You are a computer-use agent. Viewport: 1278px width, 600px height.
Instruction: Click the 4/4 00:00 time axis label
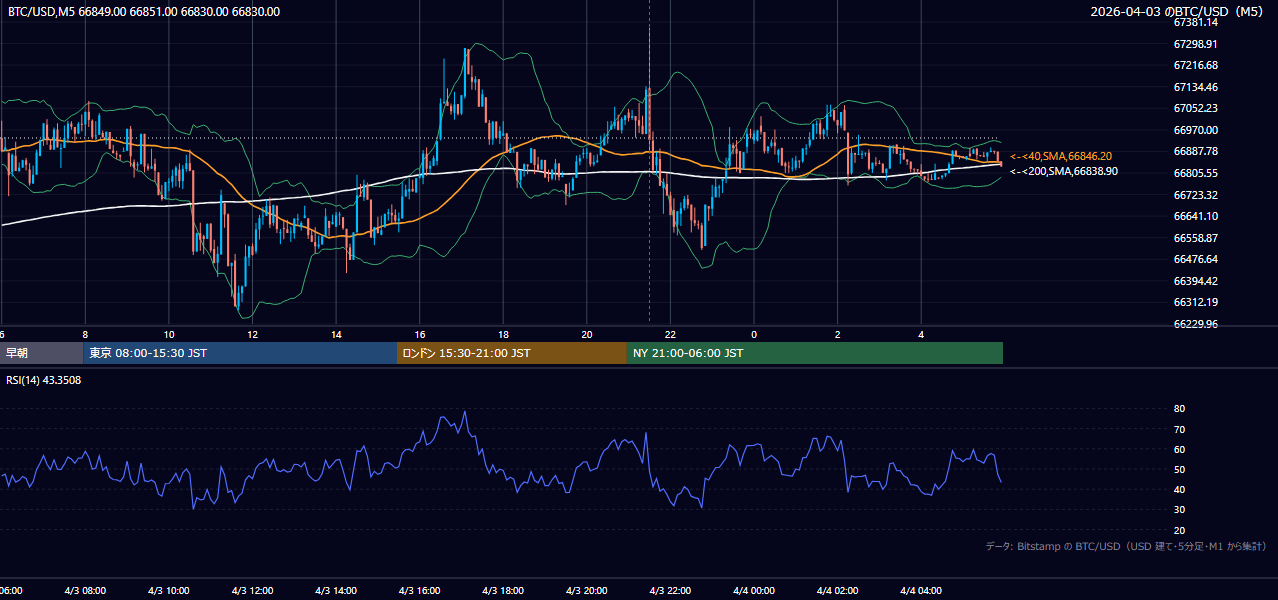click(x=754, y=591)
